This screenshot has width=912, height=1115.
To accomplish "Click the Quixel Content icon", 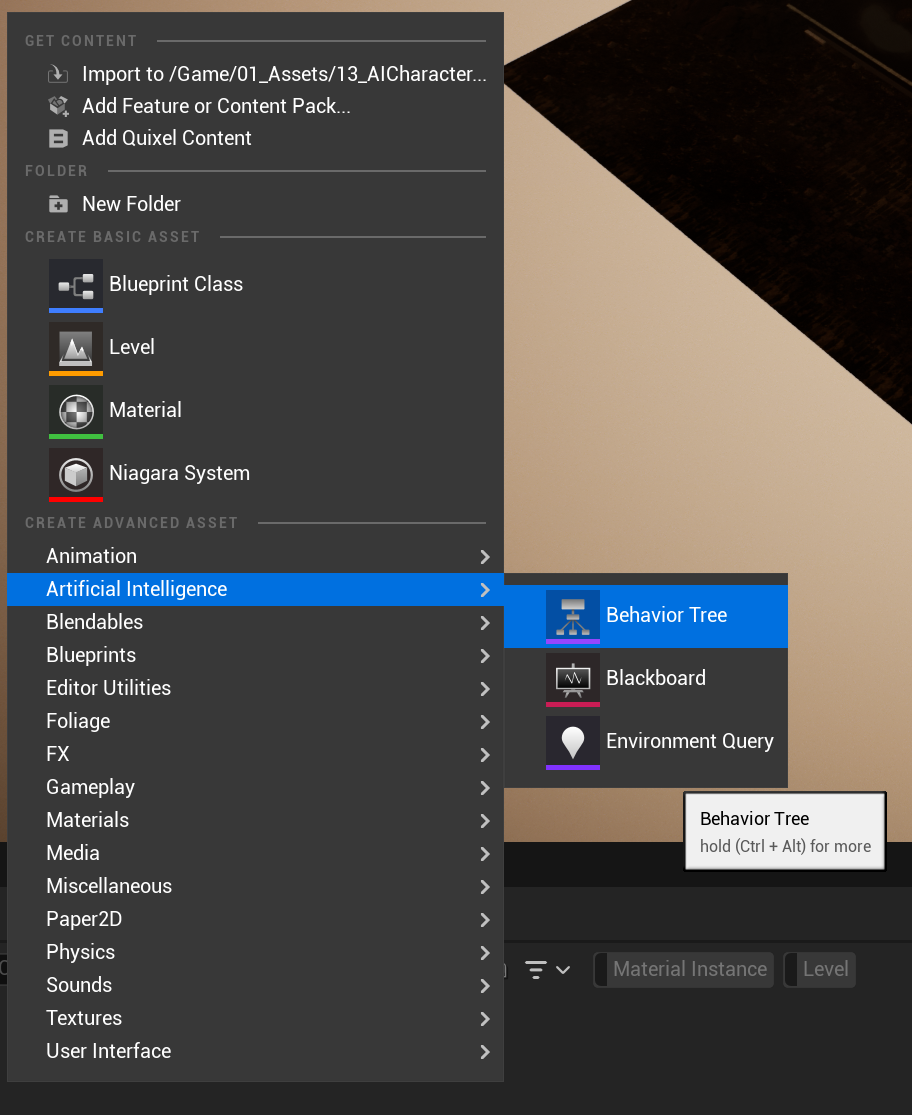I will 58,138.
